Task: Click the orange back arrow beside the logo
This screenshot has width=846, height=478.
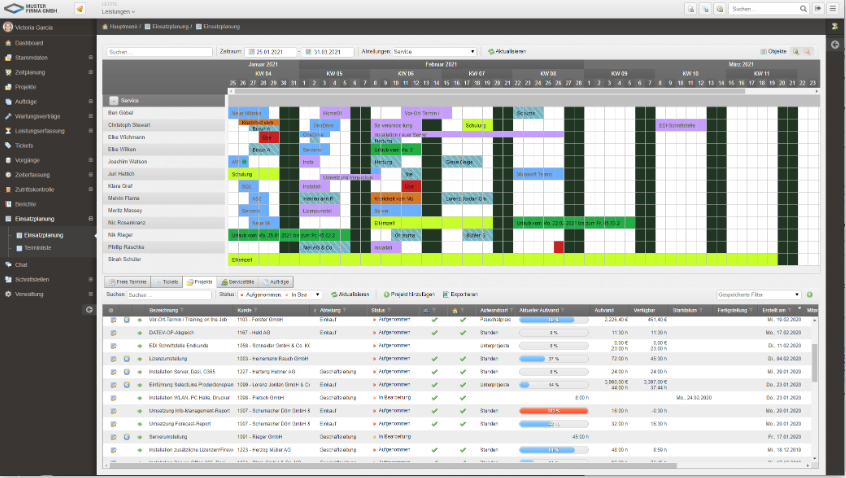Action: [80, 9]
